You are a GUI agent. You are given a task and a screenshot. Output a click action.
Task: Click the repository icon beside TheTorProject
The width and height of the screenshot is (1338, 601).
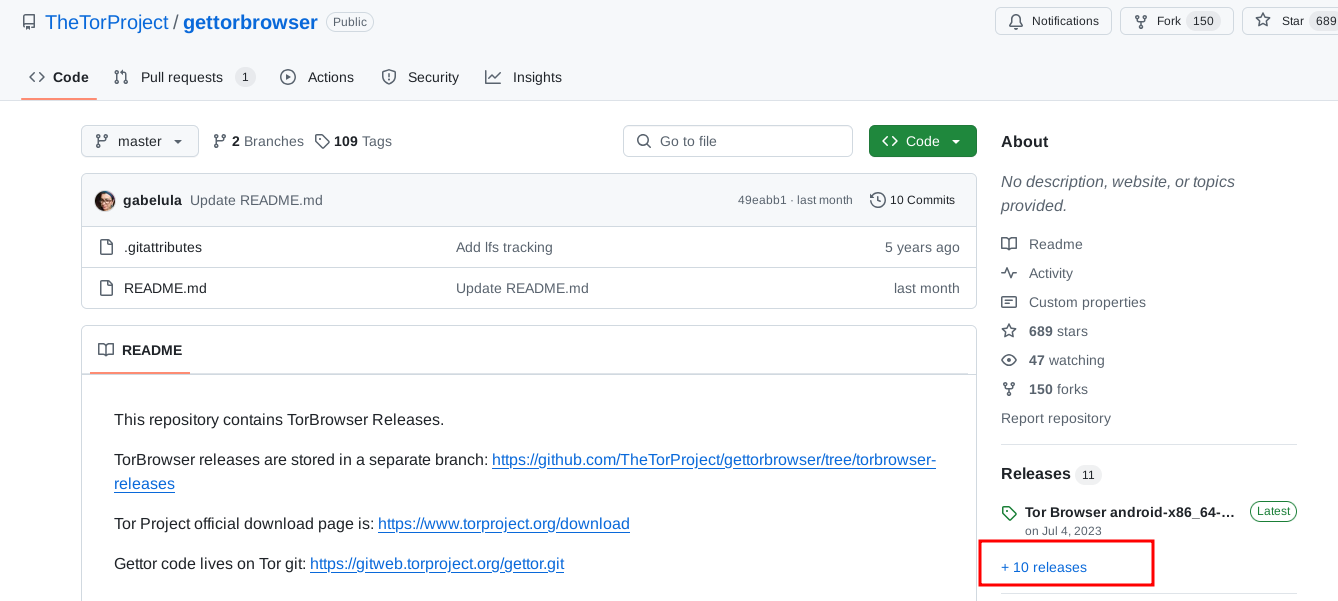coord(29,22)
